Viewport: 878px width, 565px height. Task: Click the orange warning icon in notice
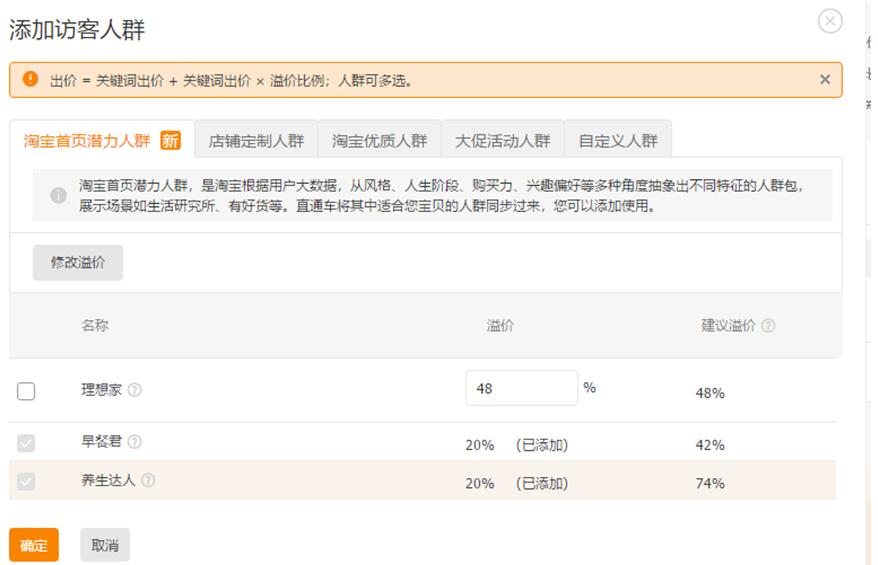(x=30, y=79)
